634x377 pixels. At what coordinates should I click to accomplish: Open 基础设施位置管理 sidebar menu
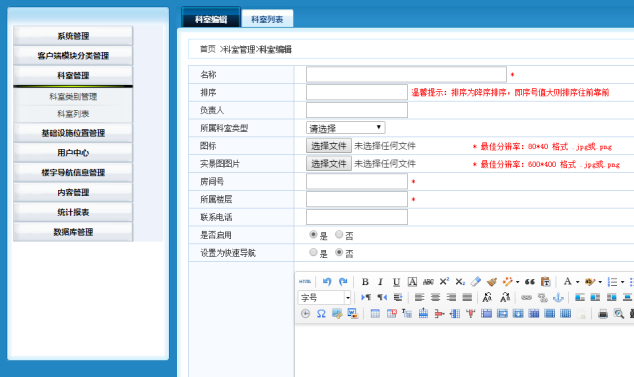tap(73, 133)
